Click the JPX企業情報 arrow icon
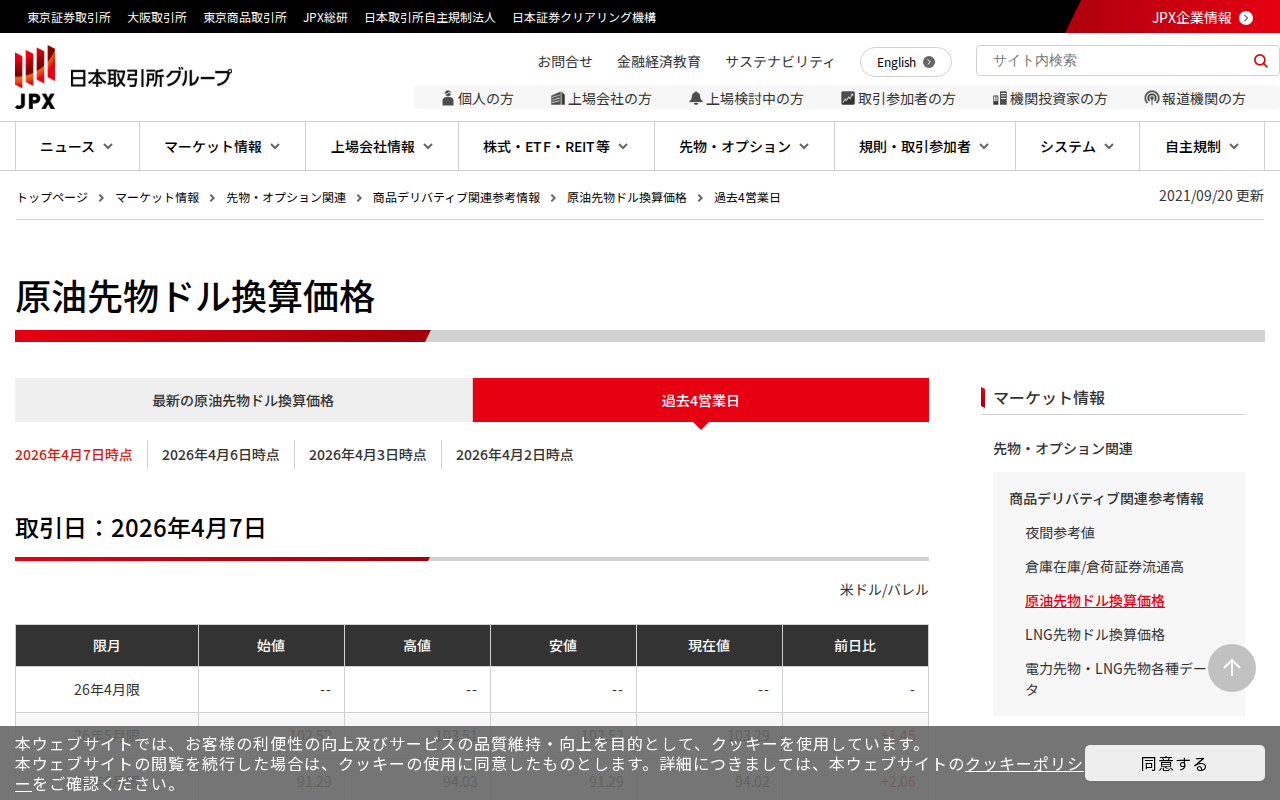 click(x=1246, y=17)
